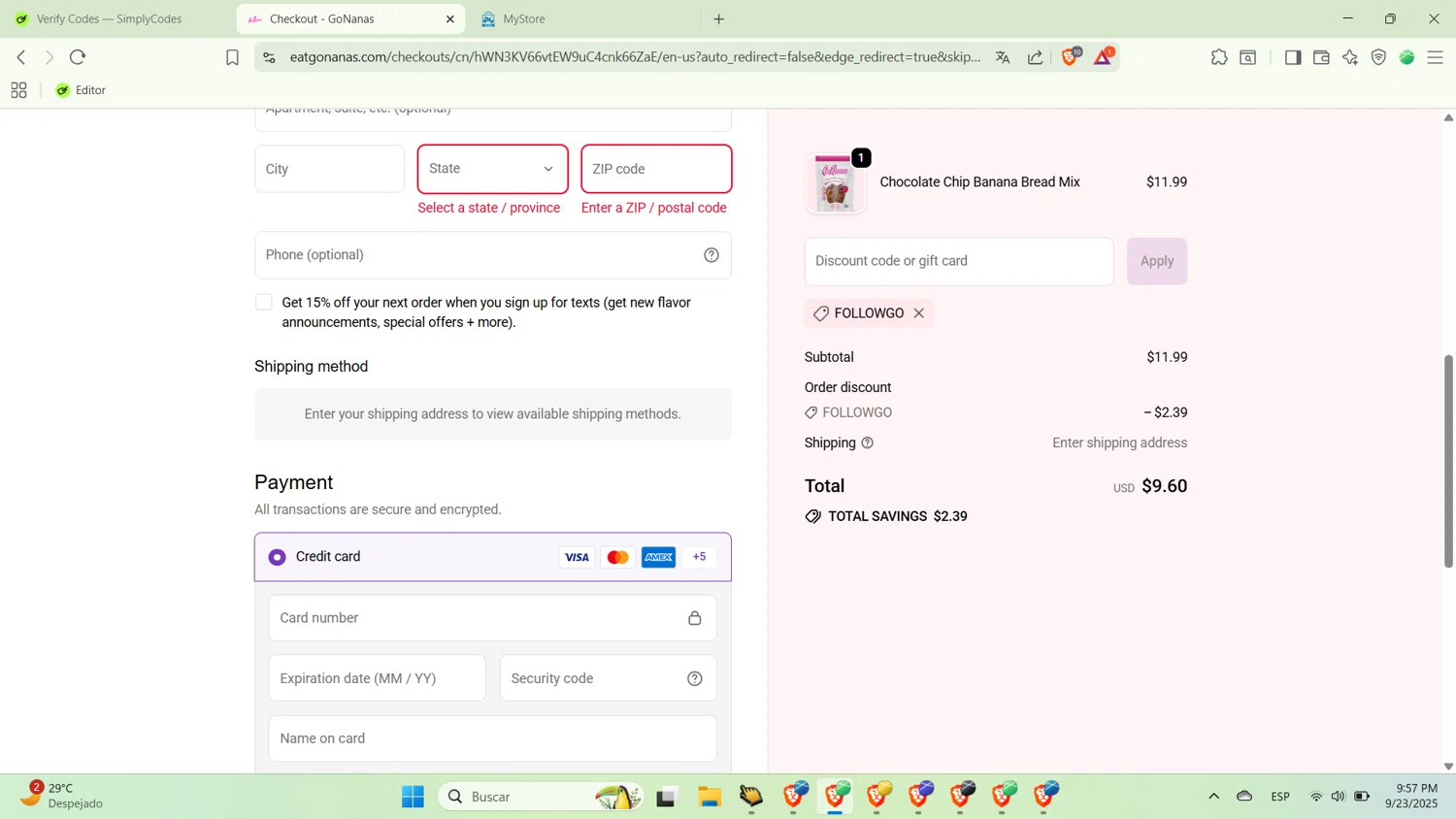Remove the FOLLOWGO discount code

point(918,313)
